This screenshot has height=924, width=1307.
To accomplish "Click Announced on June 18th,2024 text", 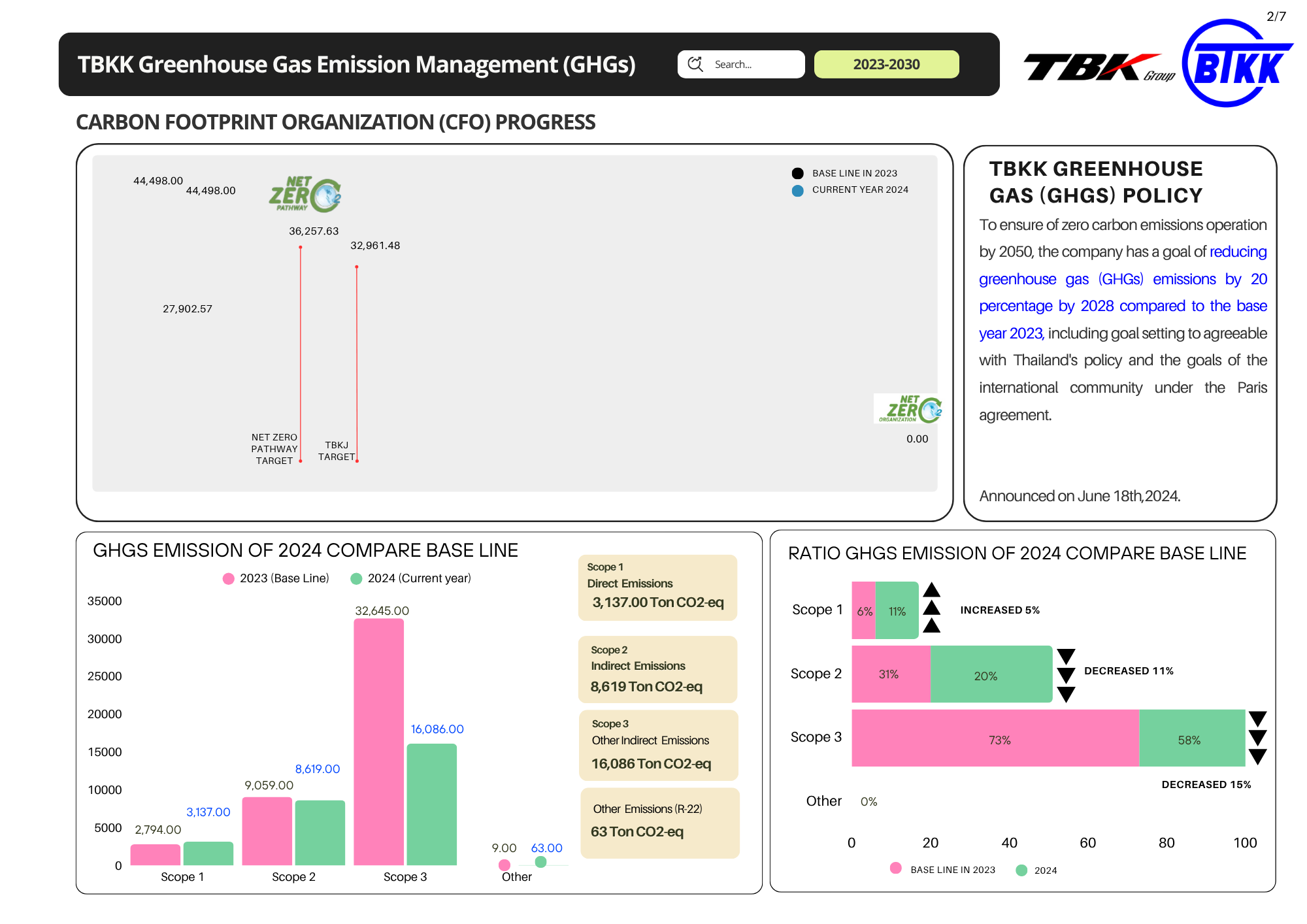I will pos(1080,496).
